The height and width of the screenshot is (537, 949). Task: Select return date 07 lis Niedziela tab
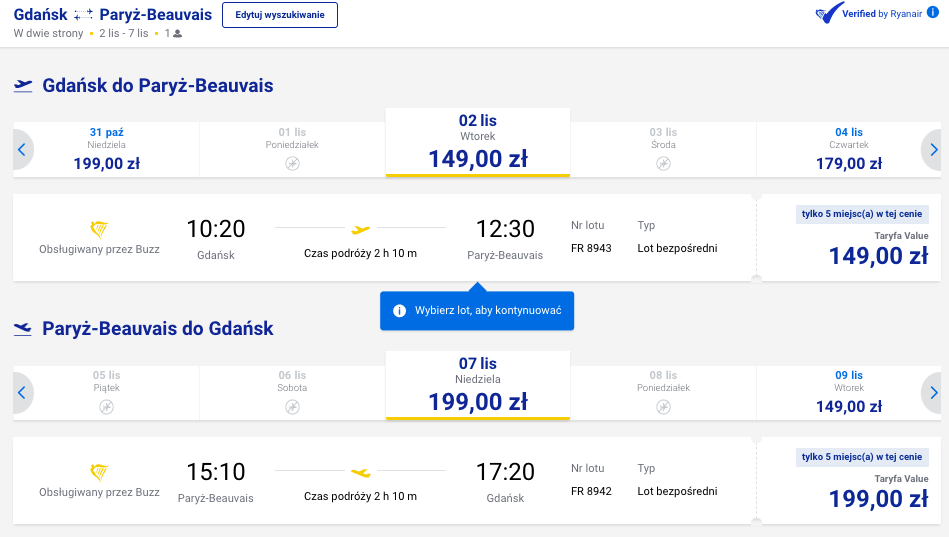[478, 385]
